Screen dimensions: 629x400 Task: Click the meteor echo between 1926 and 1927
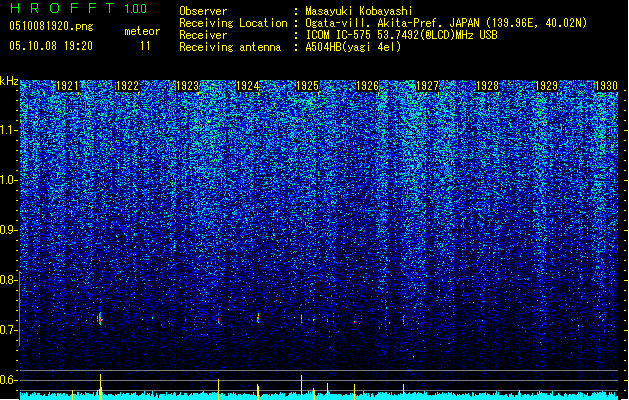pyautogui.click(x=404, y=319)
